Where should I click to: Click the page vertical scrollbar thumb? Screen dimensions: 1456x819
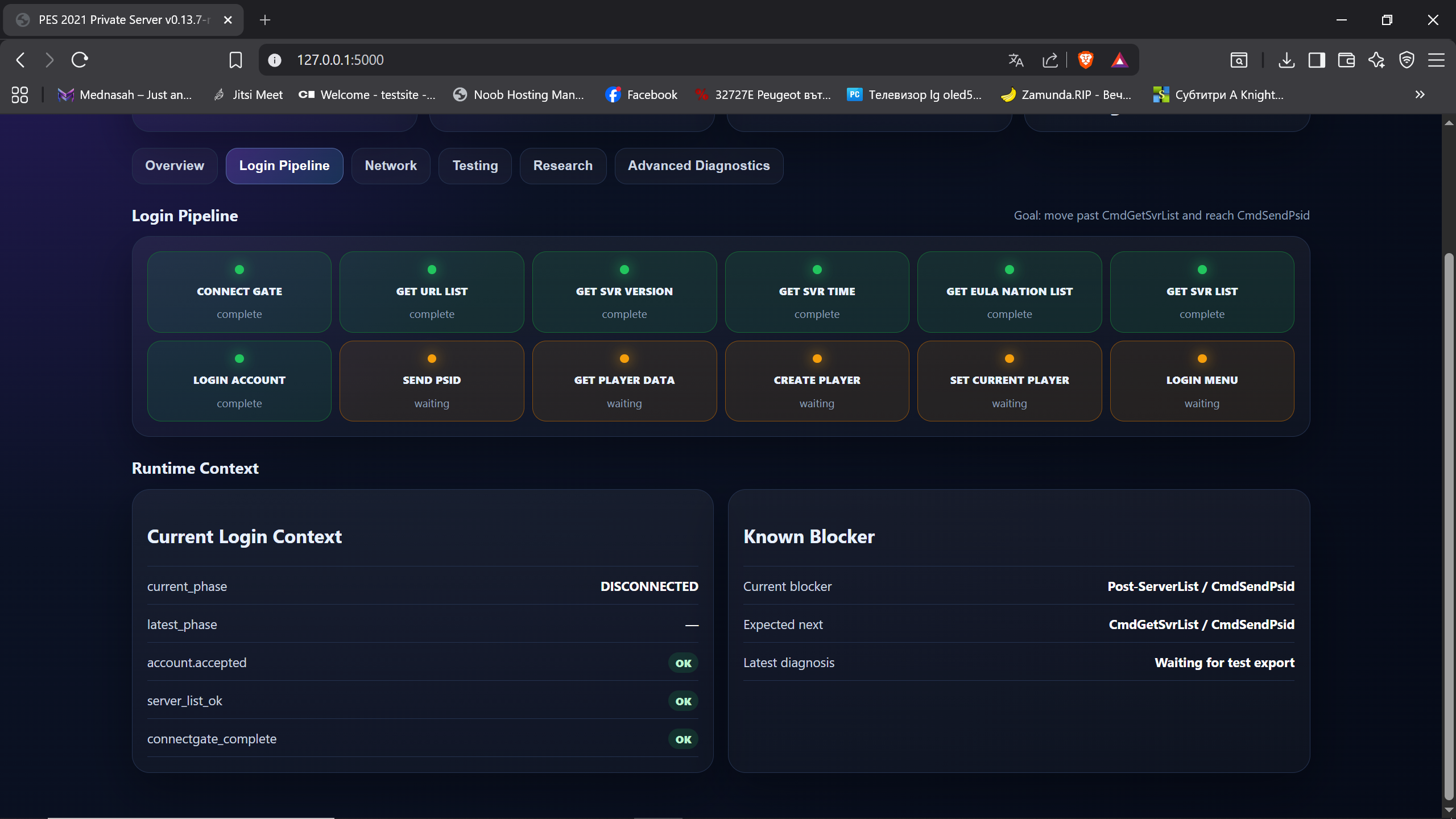click(x=1449, y=526)
